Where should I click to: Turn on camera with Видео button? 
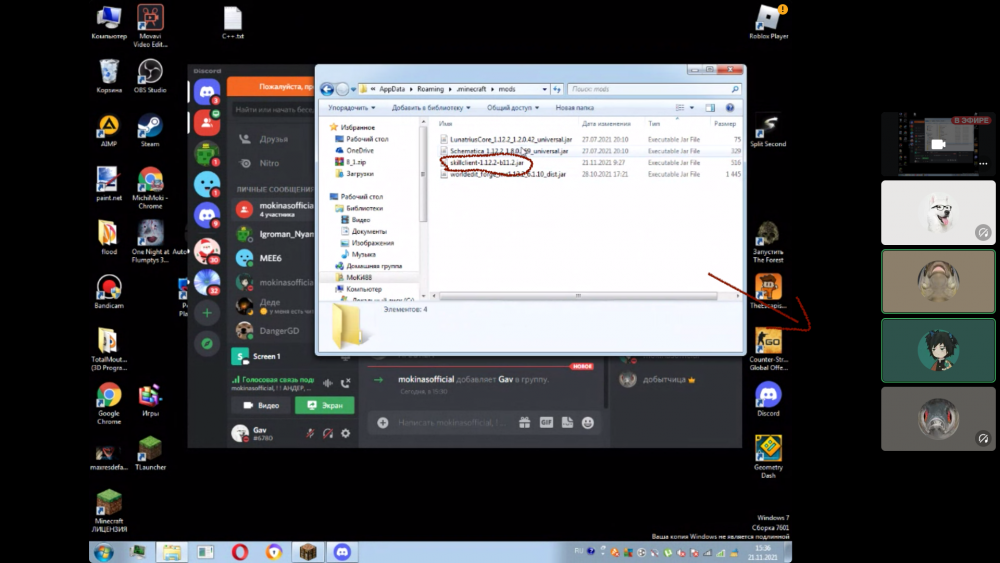[x=261, y=405]
